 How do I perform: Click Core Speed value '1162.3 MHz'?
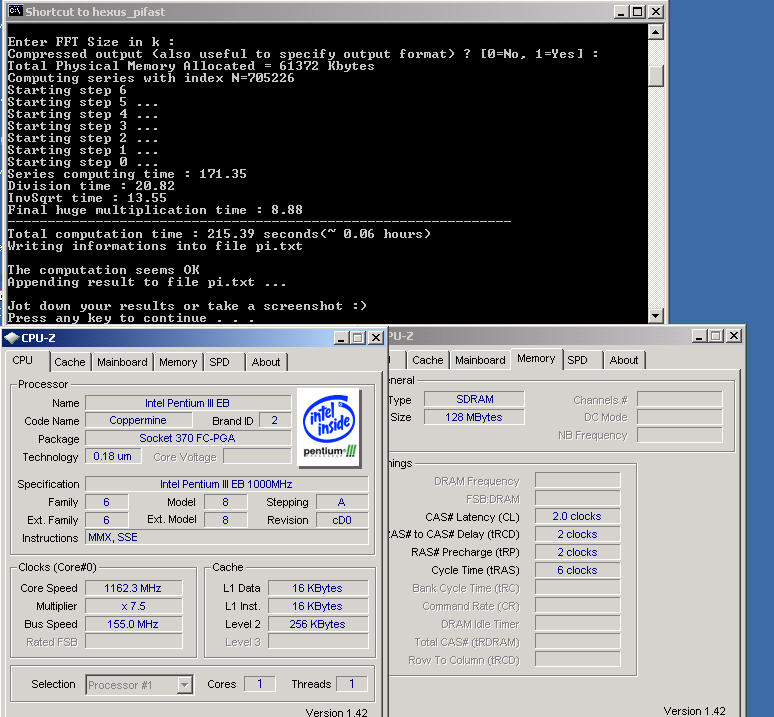133,588
